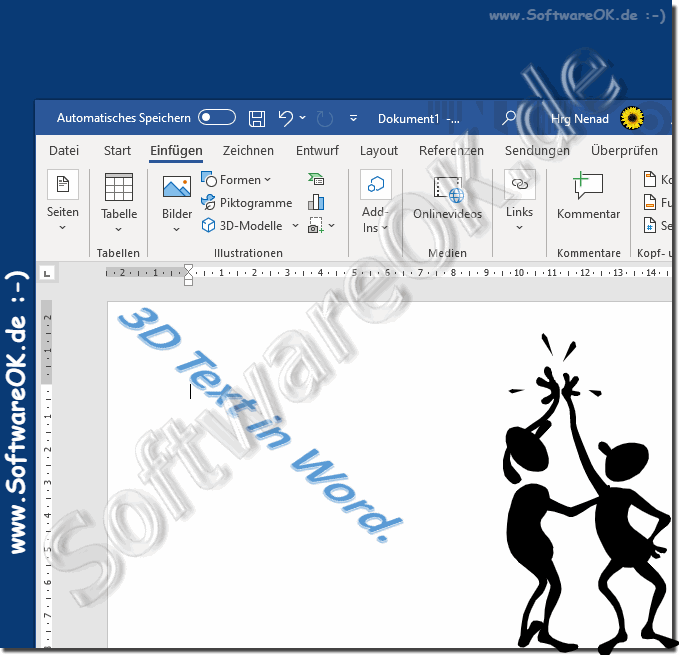Click the tab stop selector box

point(47,273)
